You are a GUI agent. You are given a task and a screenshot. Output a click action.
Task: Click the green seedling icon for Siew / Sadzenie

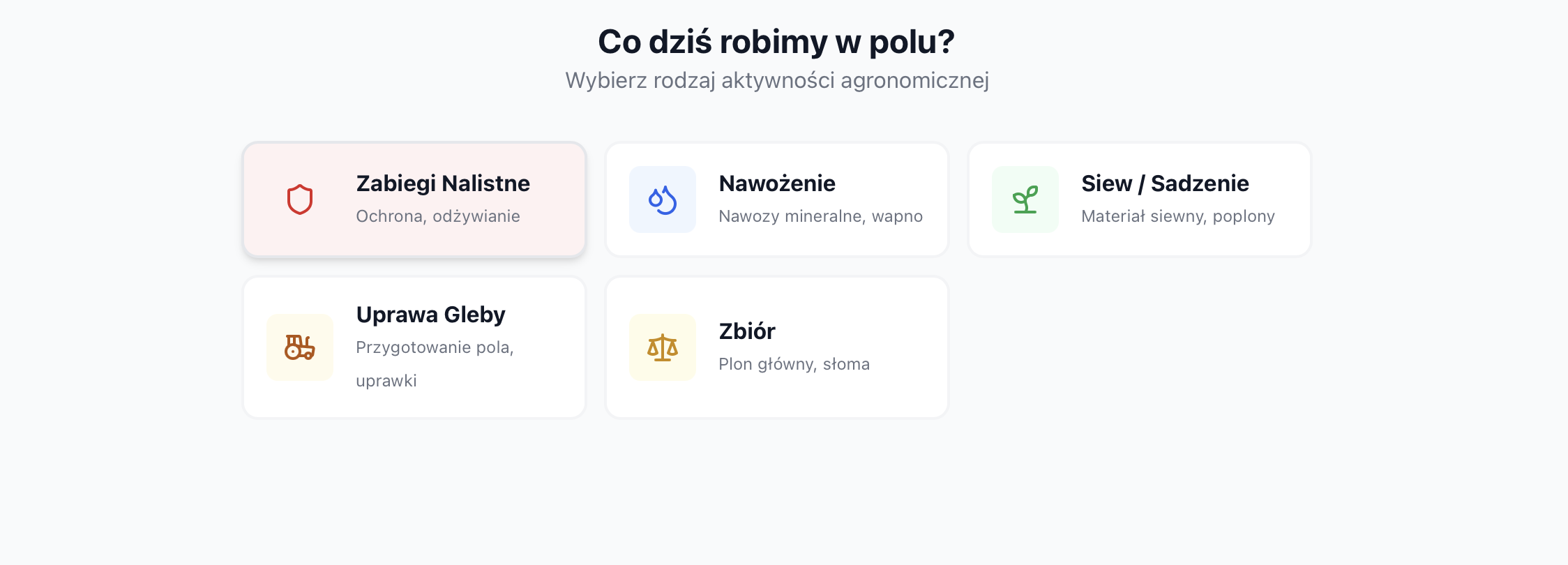click(1025, 199)
